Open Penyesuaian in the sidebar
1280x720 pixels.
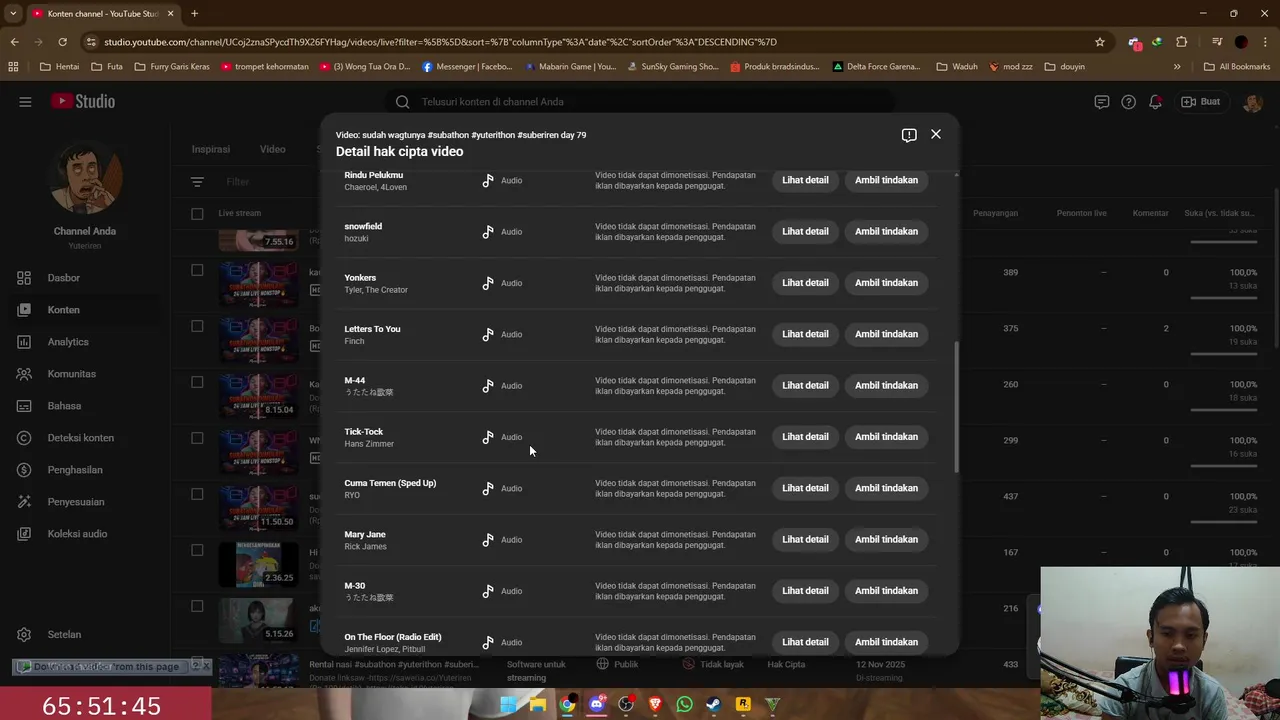click(x=75, y=502)
